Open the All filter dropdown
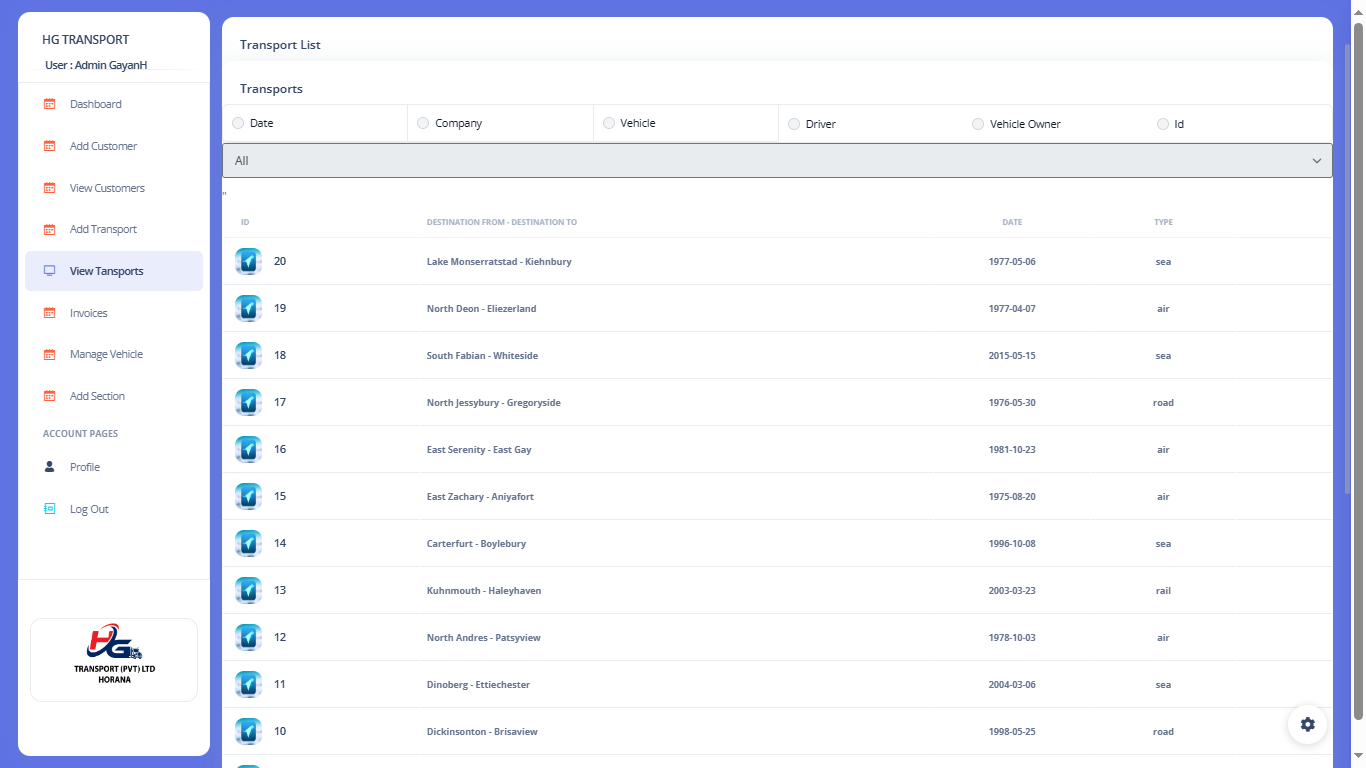The height and width of the screenshot is (768, 1366). [x=777, y=161]
